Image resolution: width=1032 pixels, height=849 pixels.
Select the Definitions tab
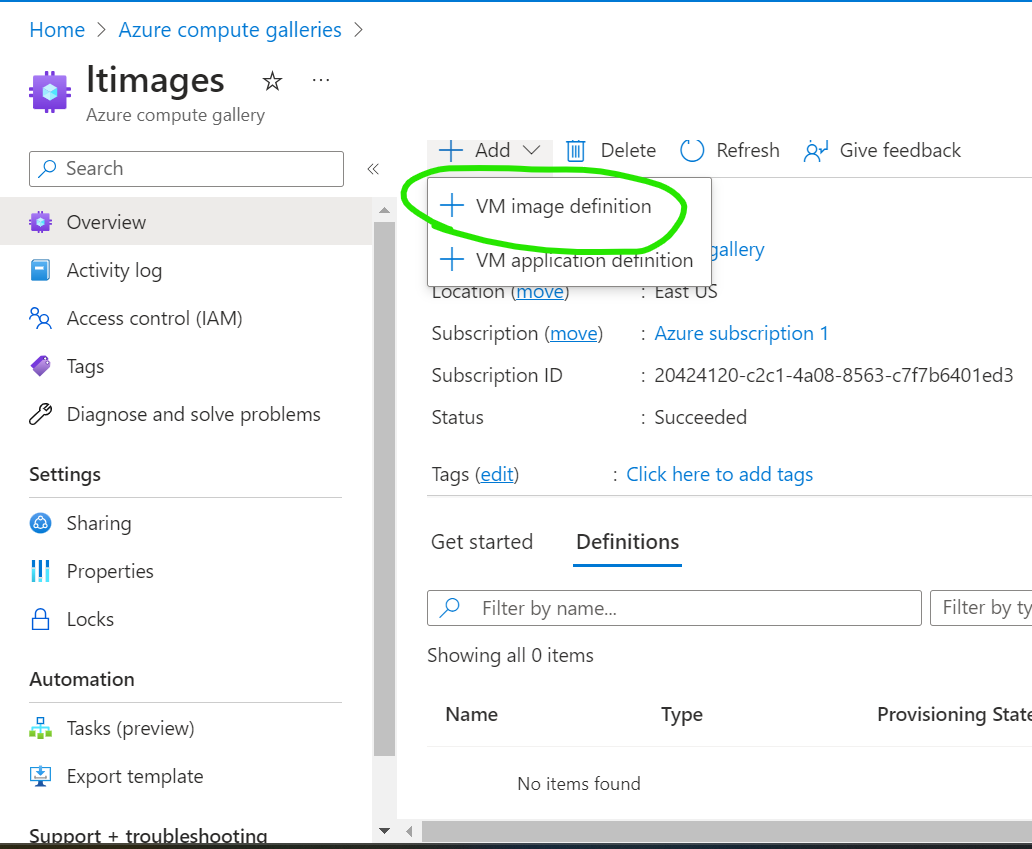tap(628, 542)
